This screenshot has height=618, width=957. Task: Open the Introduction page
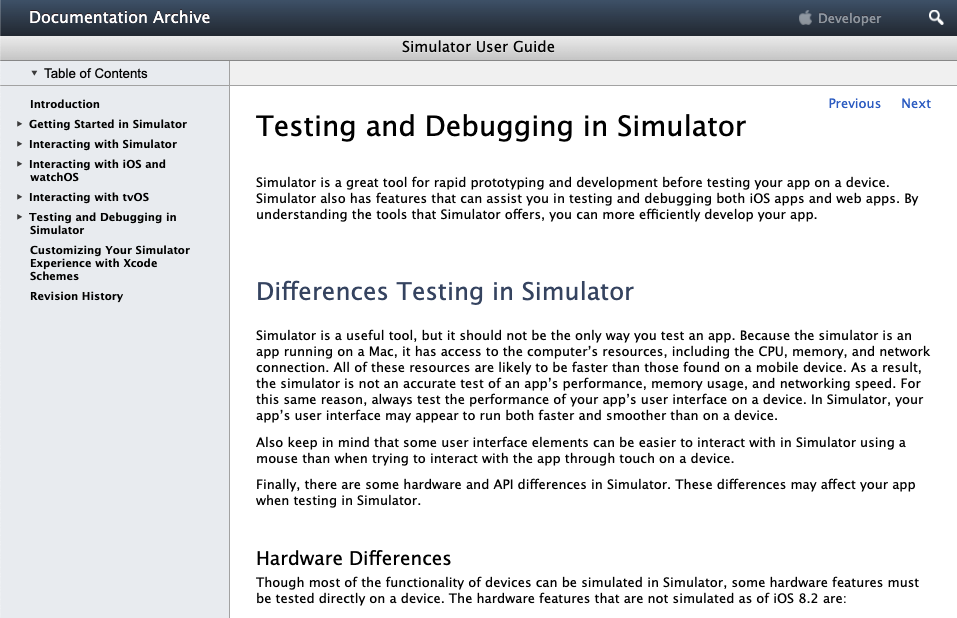(x=65, y=104)
